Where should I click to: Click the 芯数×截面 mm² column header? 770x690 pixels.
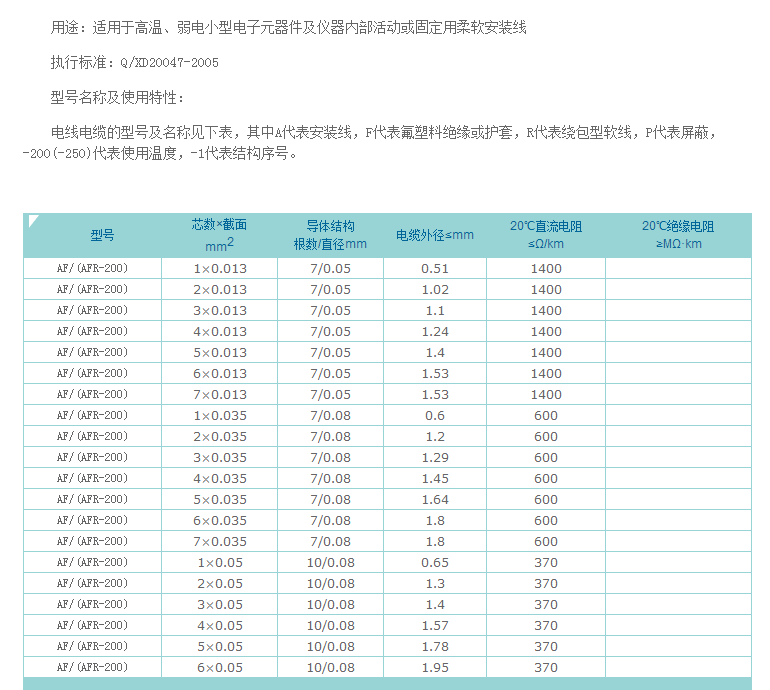[x=219, y=235]
